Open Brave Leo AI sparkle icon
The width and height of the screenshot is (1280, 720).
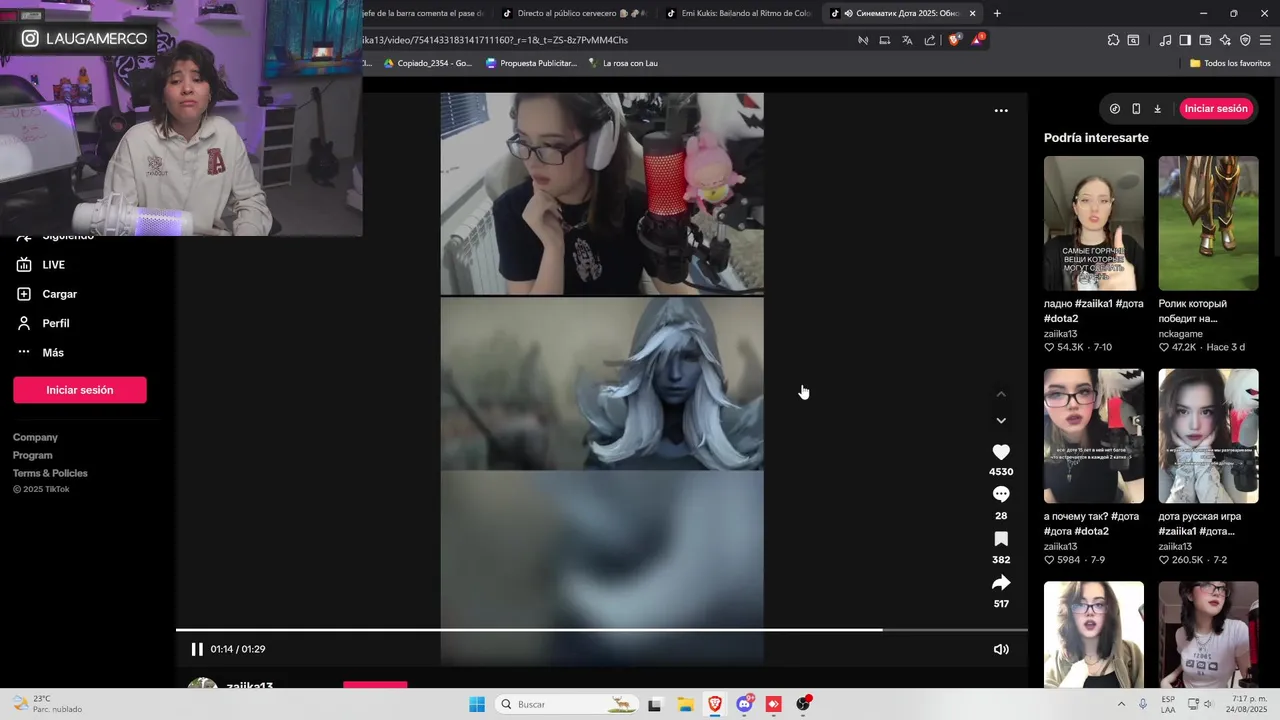[x=1225, y=40]
